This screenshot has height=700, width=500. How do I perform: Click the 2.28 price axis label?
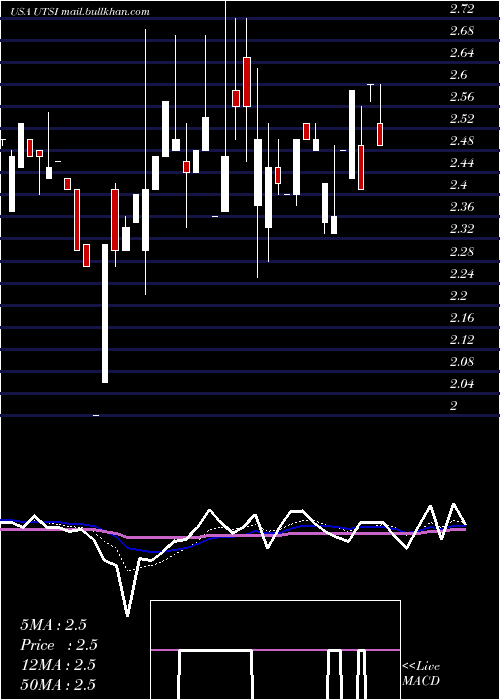pyautogui.click(x=462, y=252)
